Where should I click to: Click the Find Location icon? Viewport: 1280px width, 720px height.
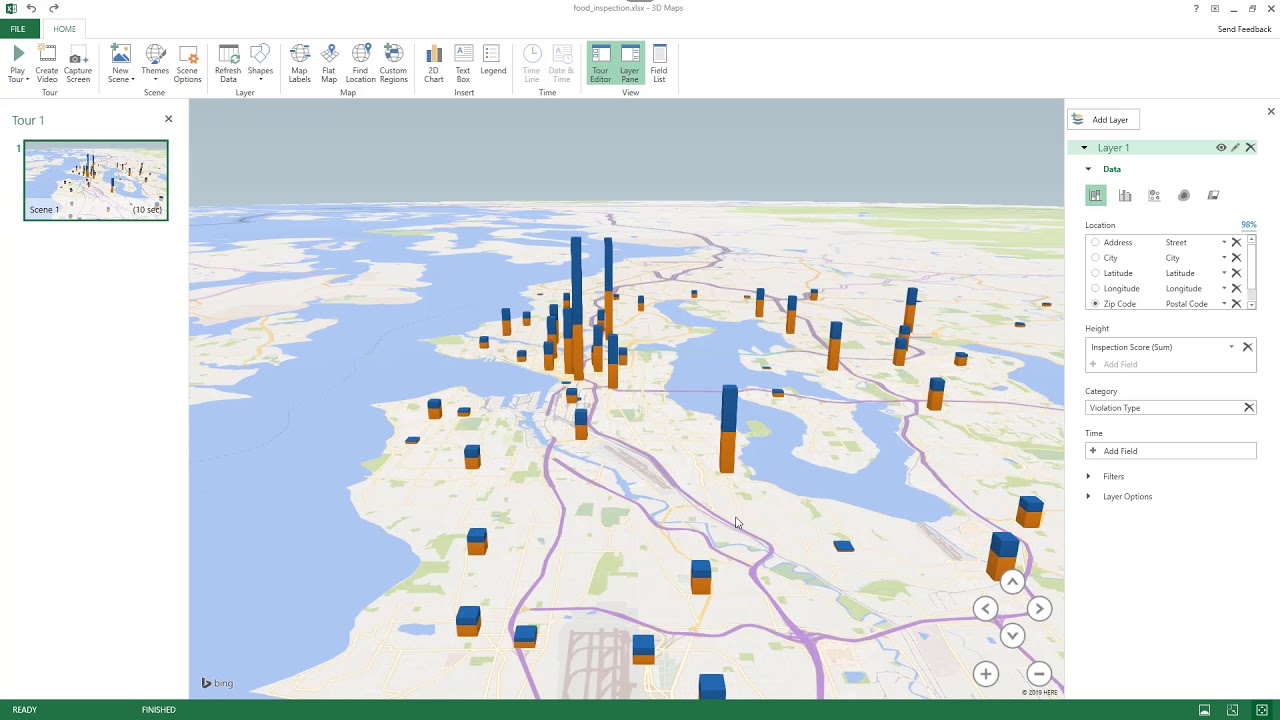[360, 63]
